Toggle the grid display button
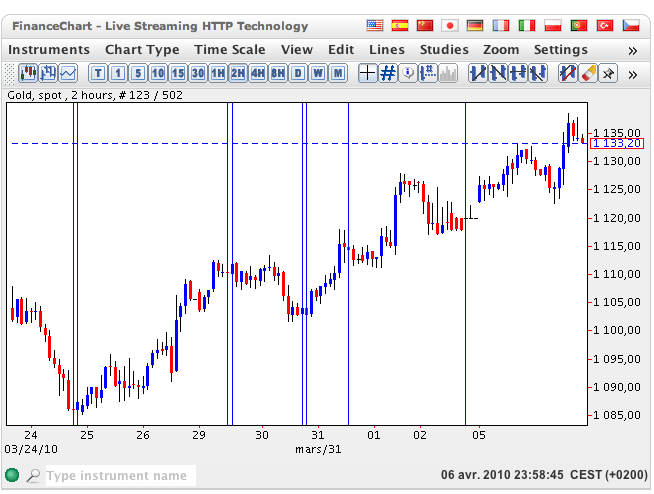This screenshot has width=654, height=494. point(388,72)
